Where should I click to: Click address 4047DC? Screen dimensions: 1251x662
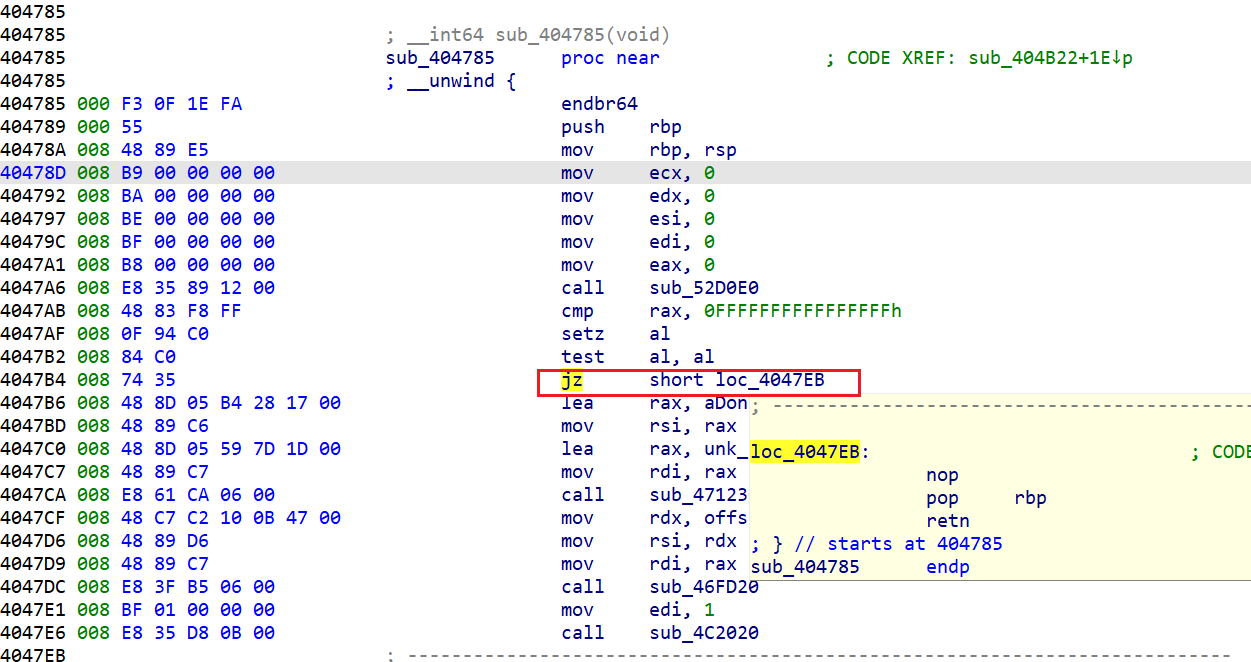pyautogui.click(x=33, y=587)
